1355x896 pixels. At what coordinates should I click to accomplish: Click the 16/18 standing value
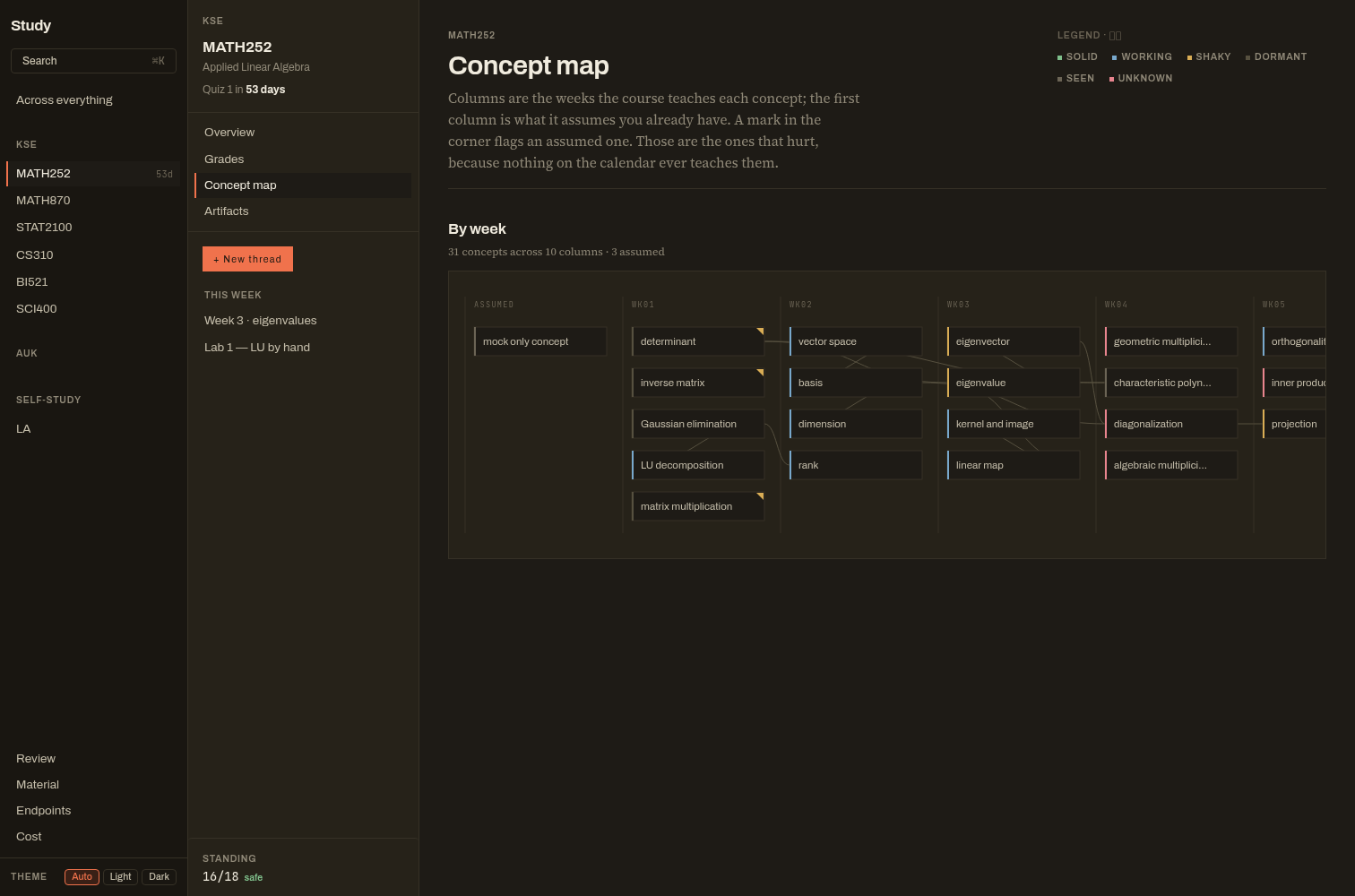(220, 877)
